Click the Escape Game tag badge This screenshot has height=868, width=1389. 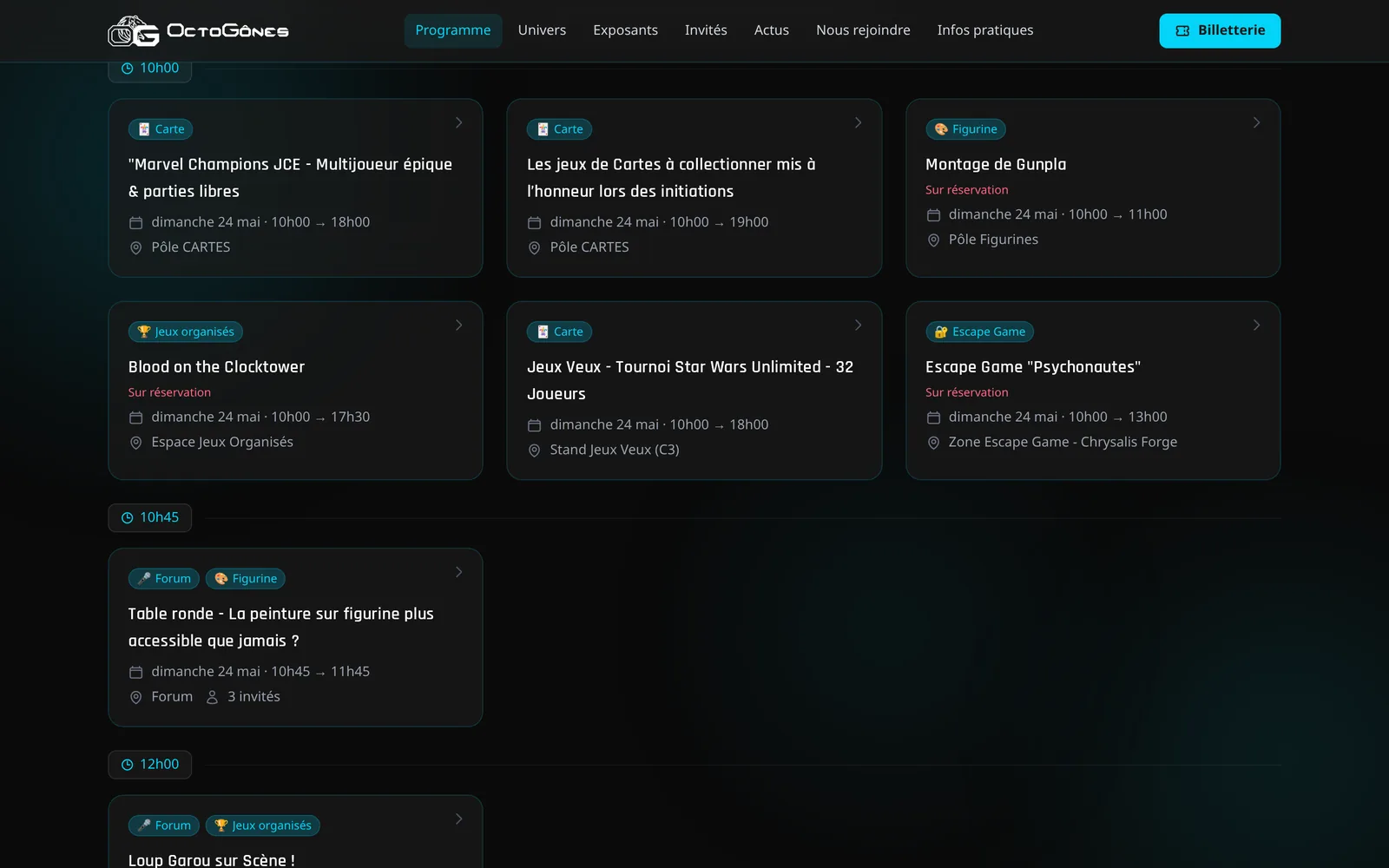coord(979,332)
